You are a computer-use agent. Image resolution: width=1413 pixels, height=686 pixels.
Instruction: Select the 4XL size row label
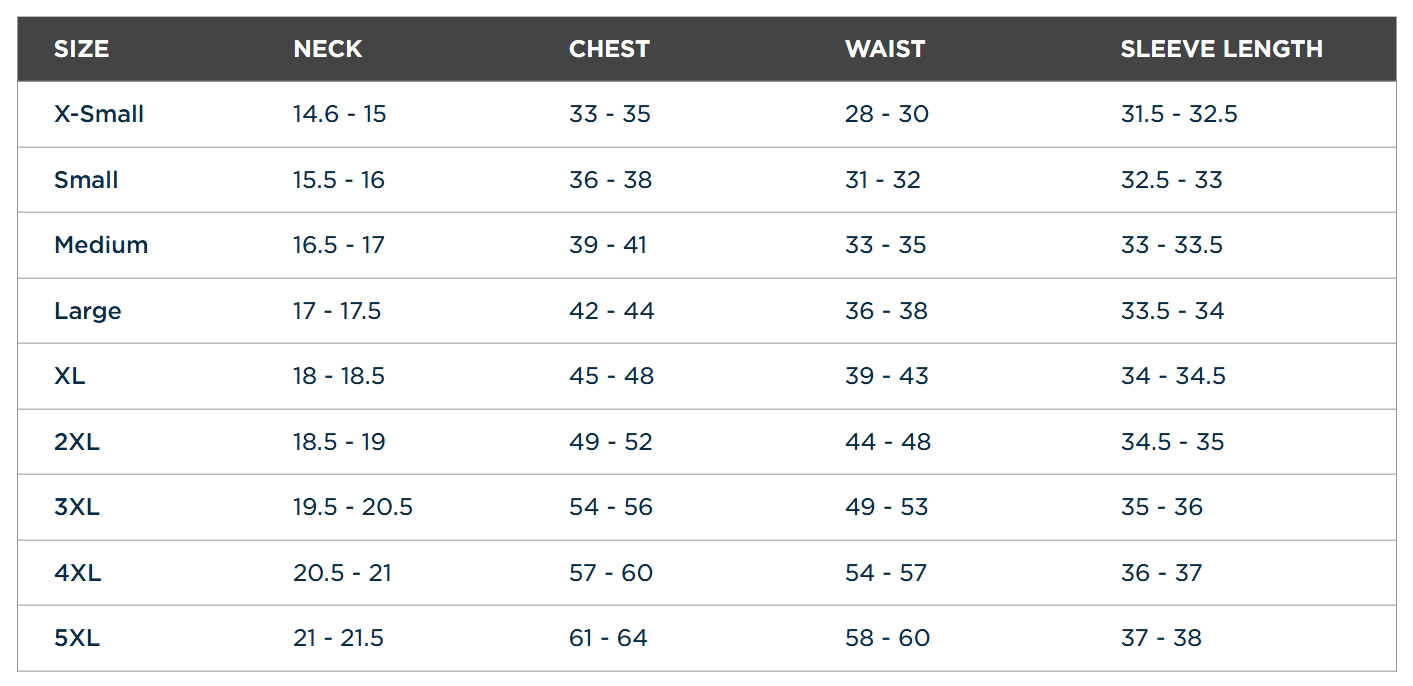(77, 573)
